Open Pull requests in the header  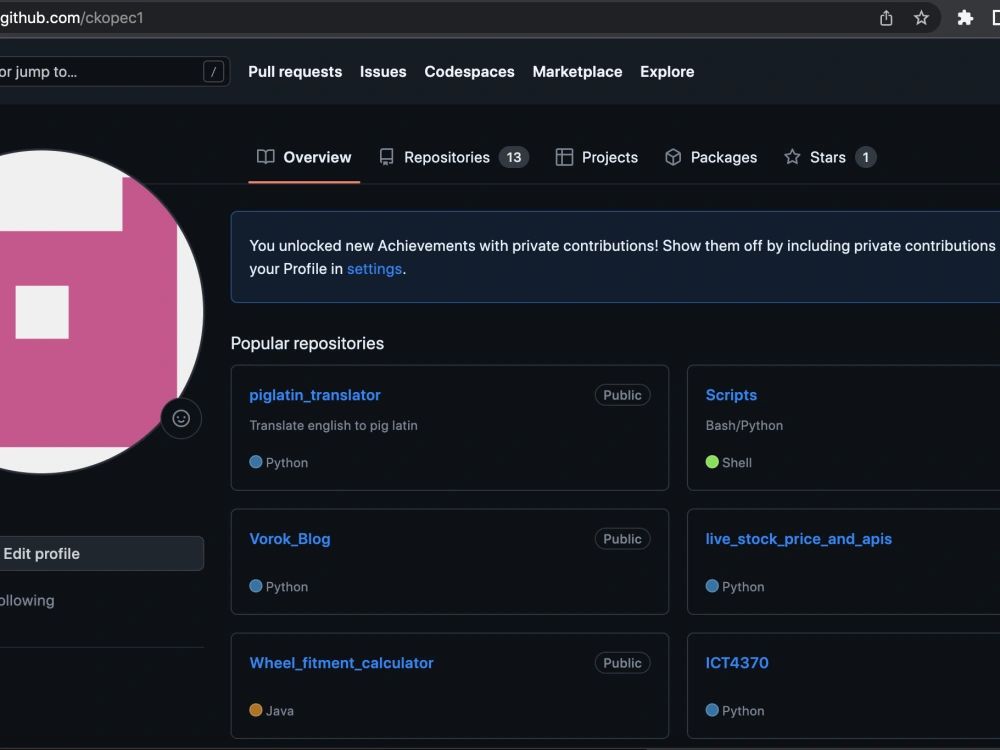tap(295, 72)
